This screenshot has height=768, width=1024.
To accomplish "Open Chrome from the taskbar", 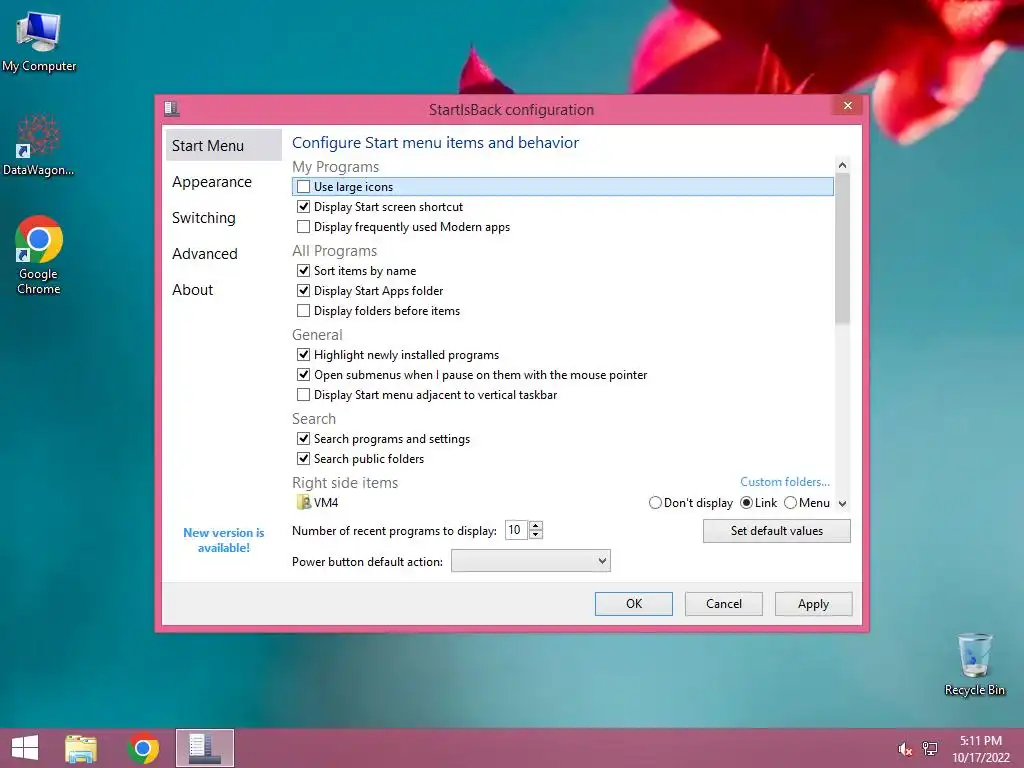I will tap(143, 748).
